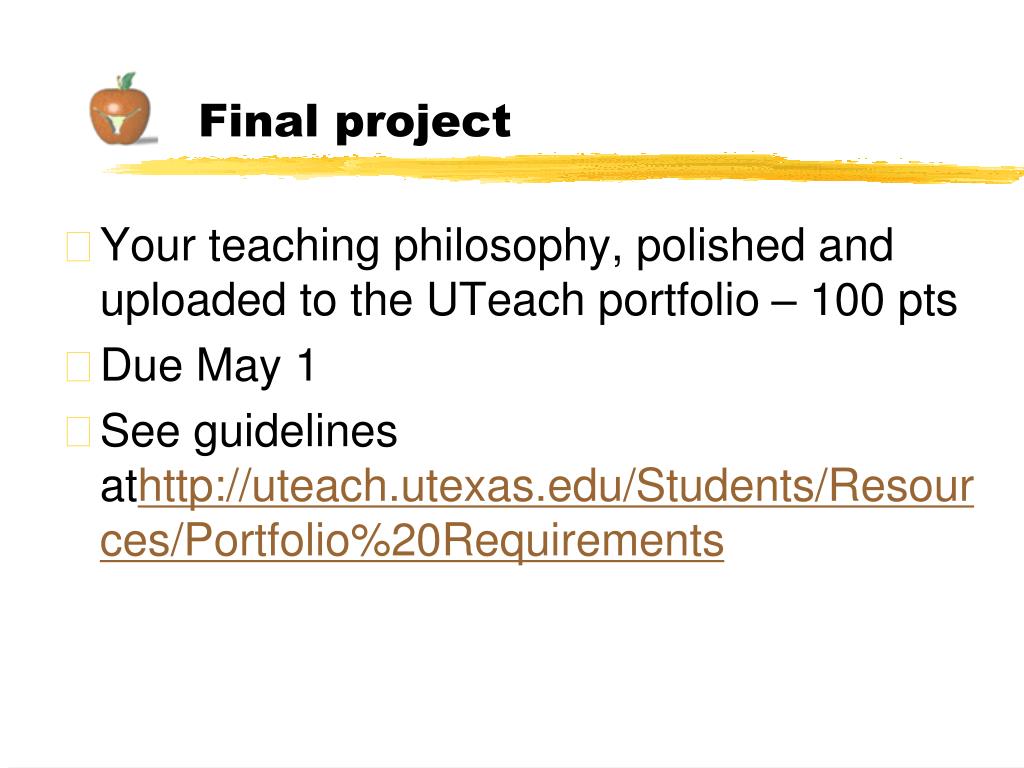
Task: Click the longhorn emblem on the apple
Action: coord(120,120)
